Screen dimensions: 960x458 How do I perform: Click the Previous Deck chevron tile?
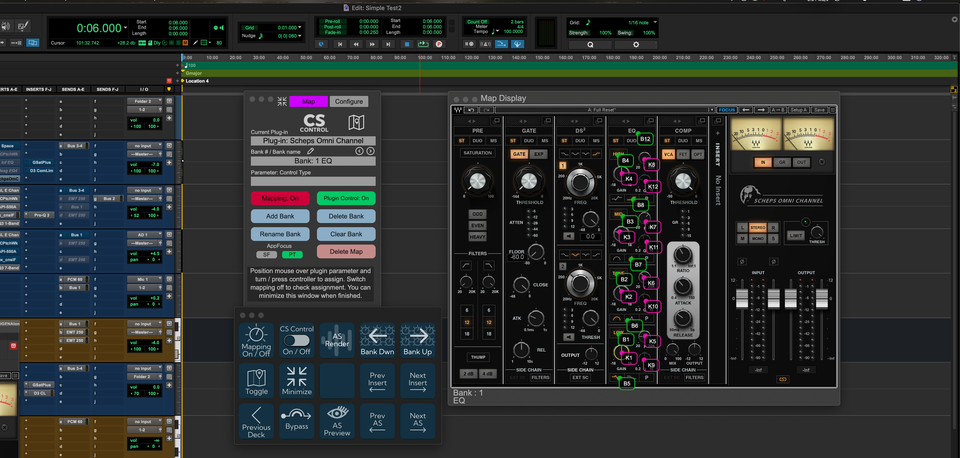257,420
